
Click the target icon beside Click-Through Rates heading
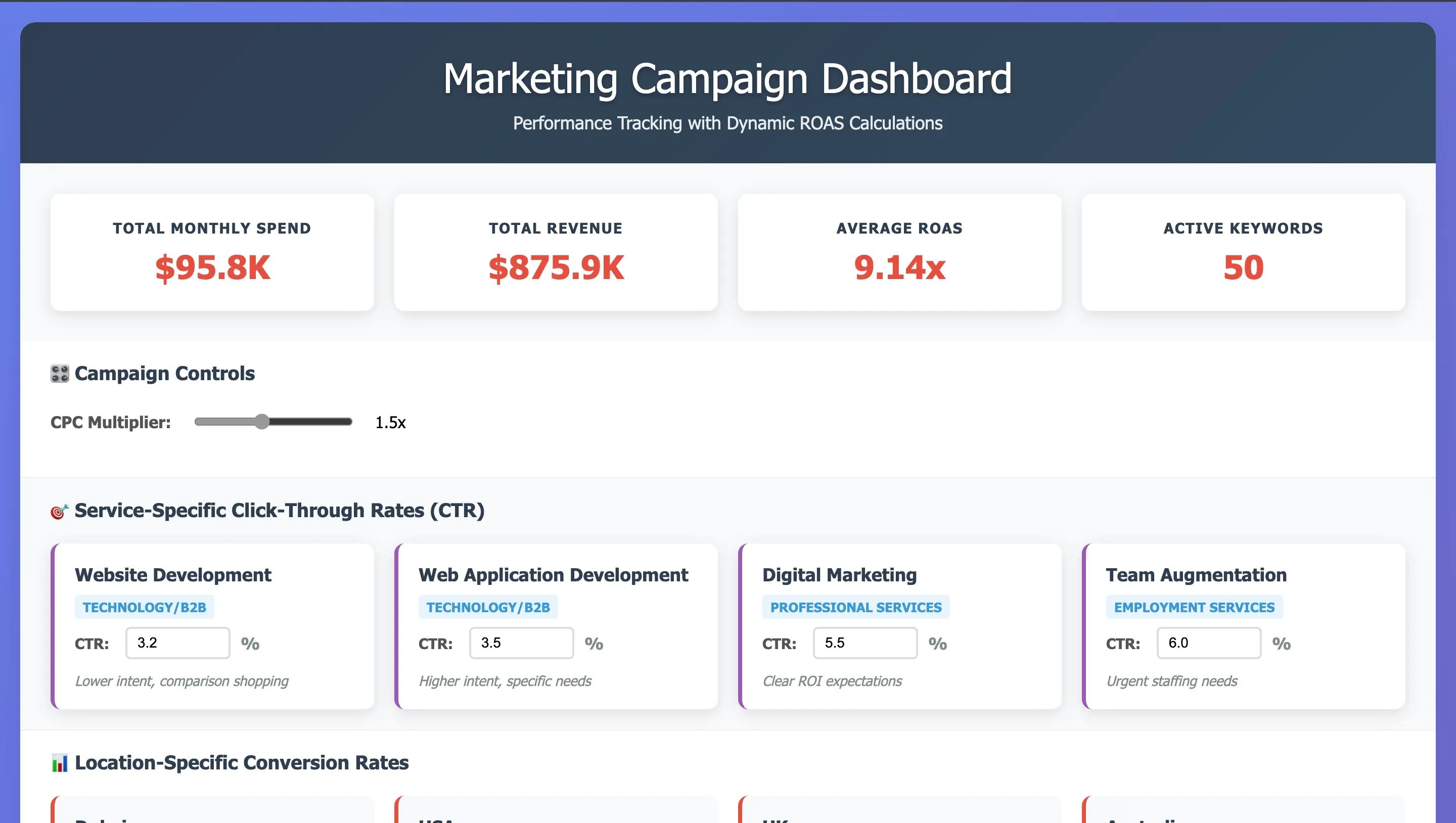point(59,510)
